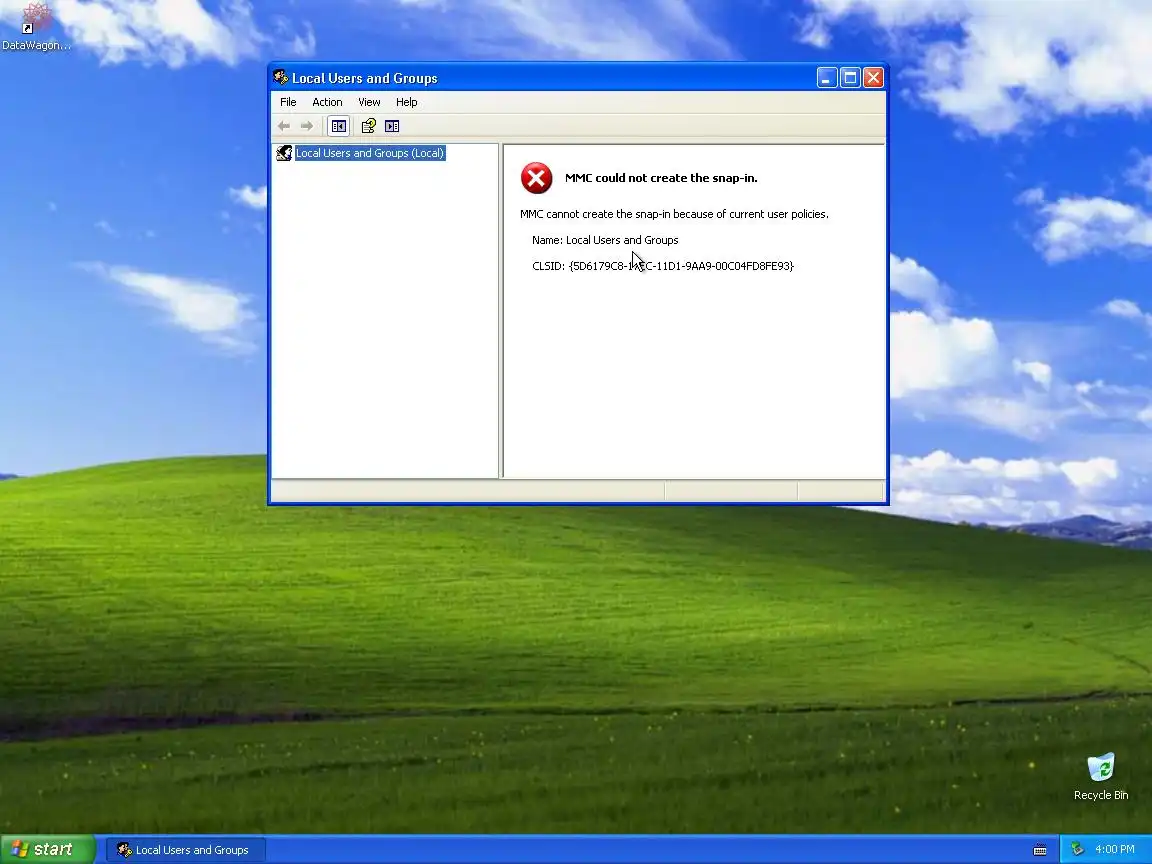Click the Local Users and Groups title bar icon

(280, 77)
